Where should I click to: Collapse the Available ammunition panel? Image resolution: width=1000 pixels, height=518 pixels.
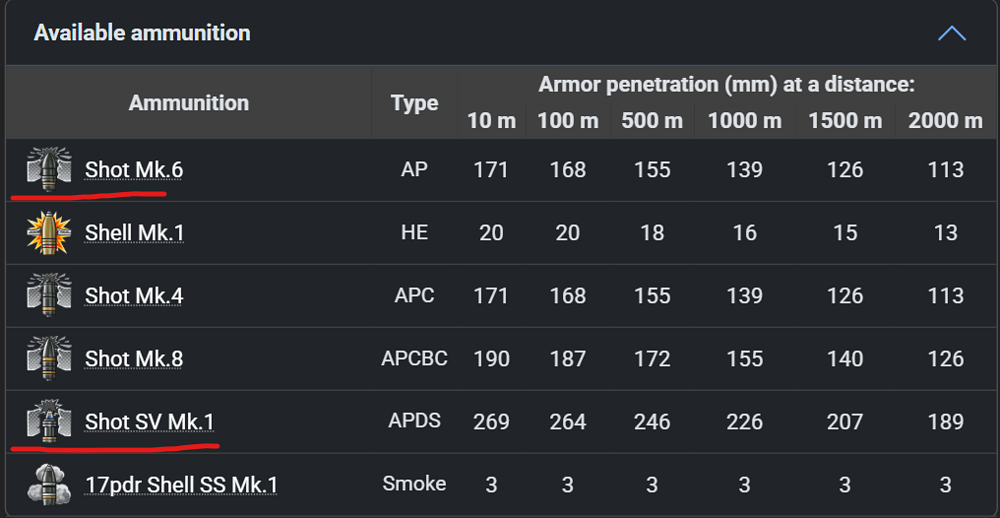point(951,33)
